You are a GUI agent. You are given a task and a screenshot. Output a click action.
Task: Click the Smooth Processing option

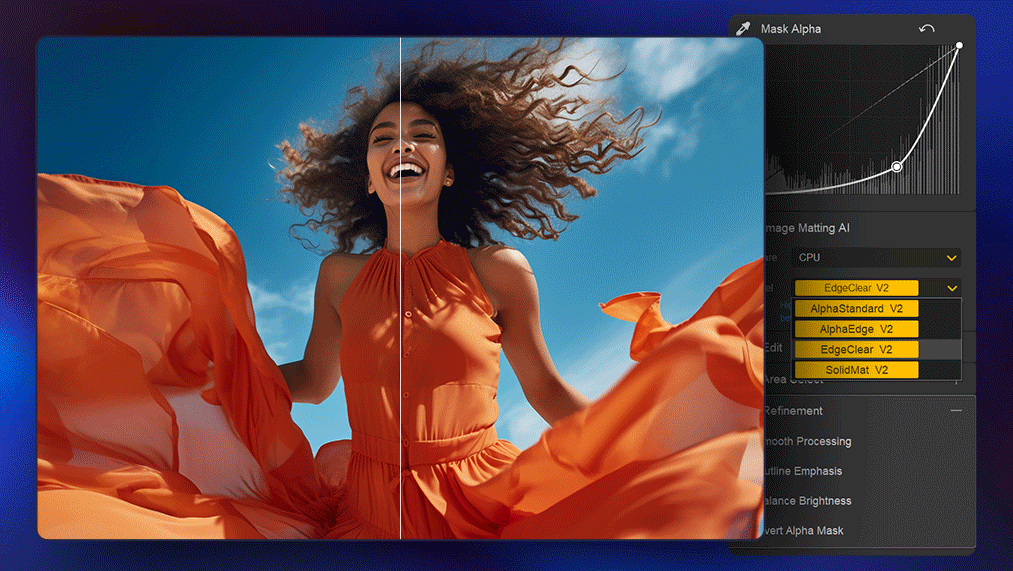click(x=808, y=441)
